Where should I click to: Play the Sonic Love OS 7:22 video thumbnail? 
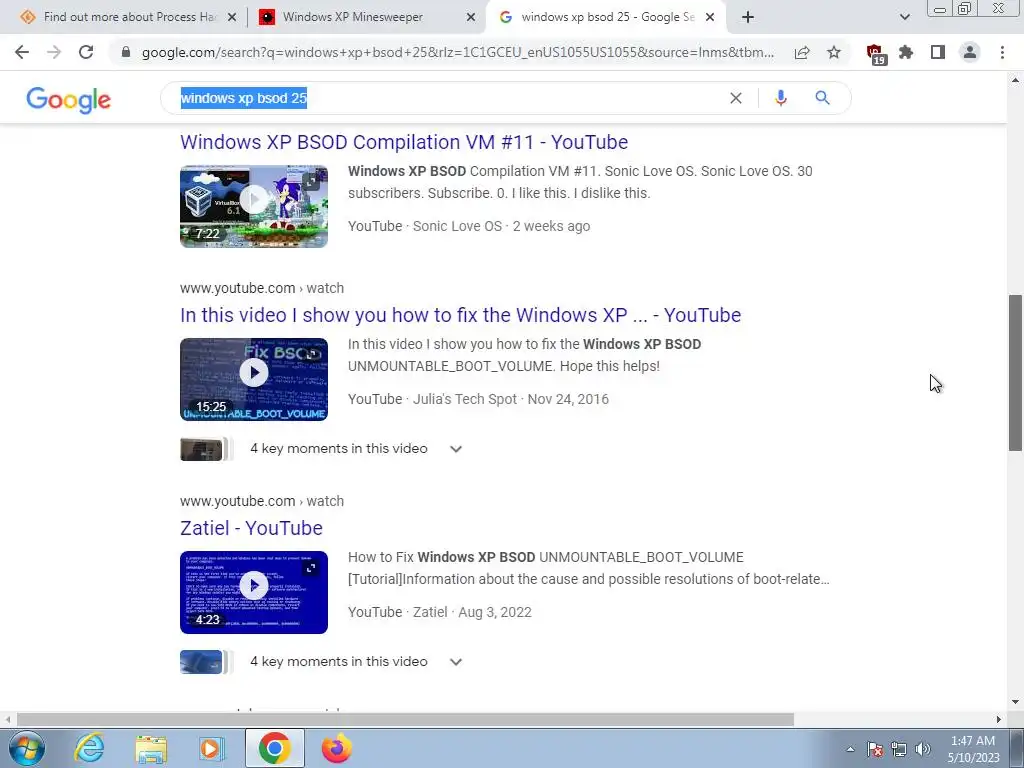click(x=254, y=206)
